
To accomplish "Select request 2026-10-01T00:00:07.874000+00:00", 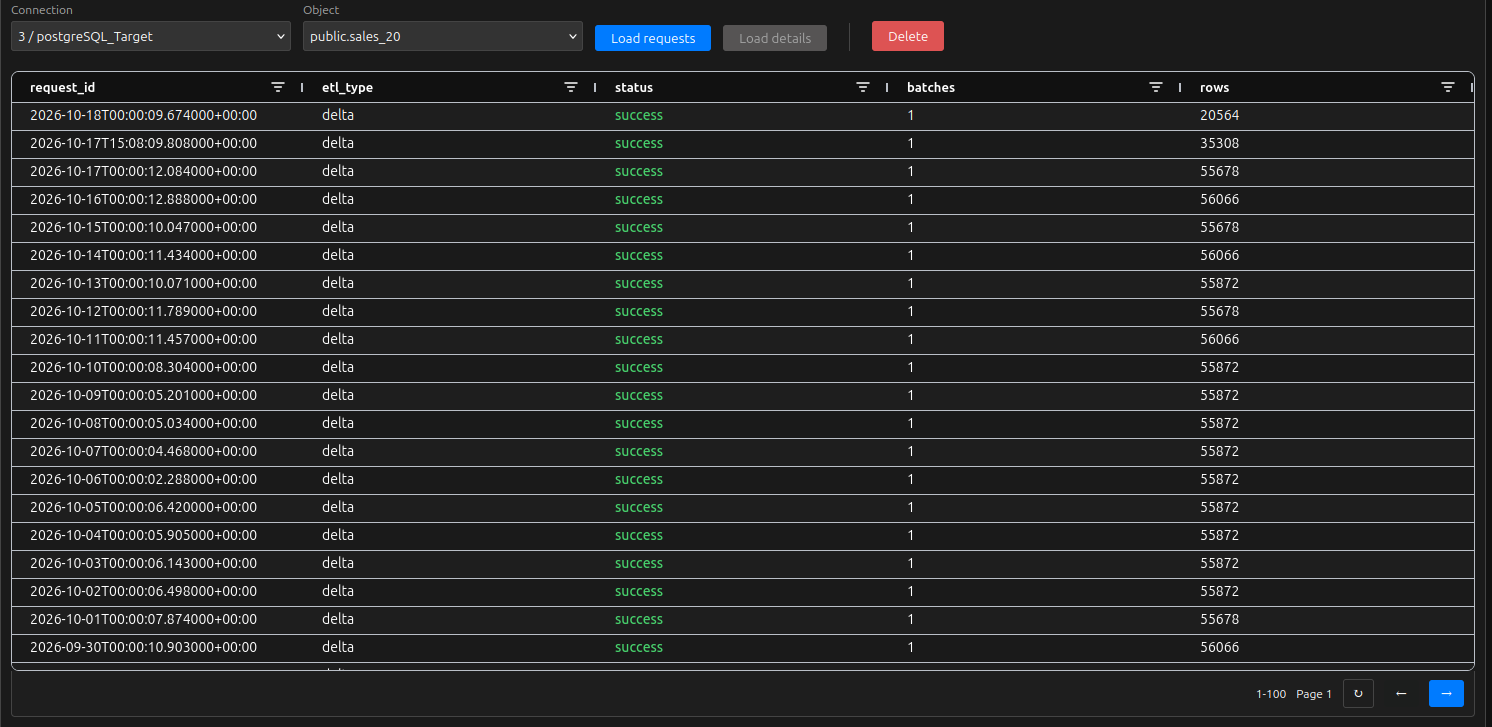I will (743, 619).
